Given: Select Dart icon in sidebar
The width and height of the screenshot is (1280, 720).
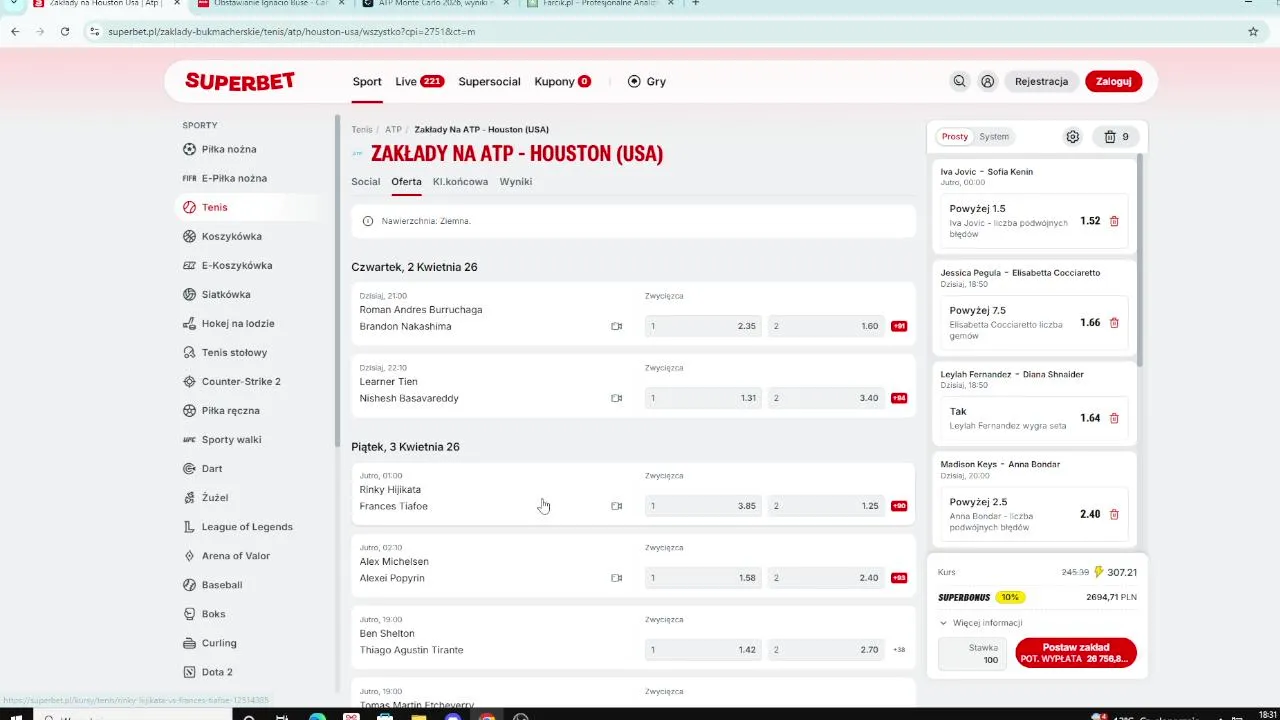Looking at the screenshot, I should pyautogui.click(x=190, y=468).
